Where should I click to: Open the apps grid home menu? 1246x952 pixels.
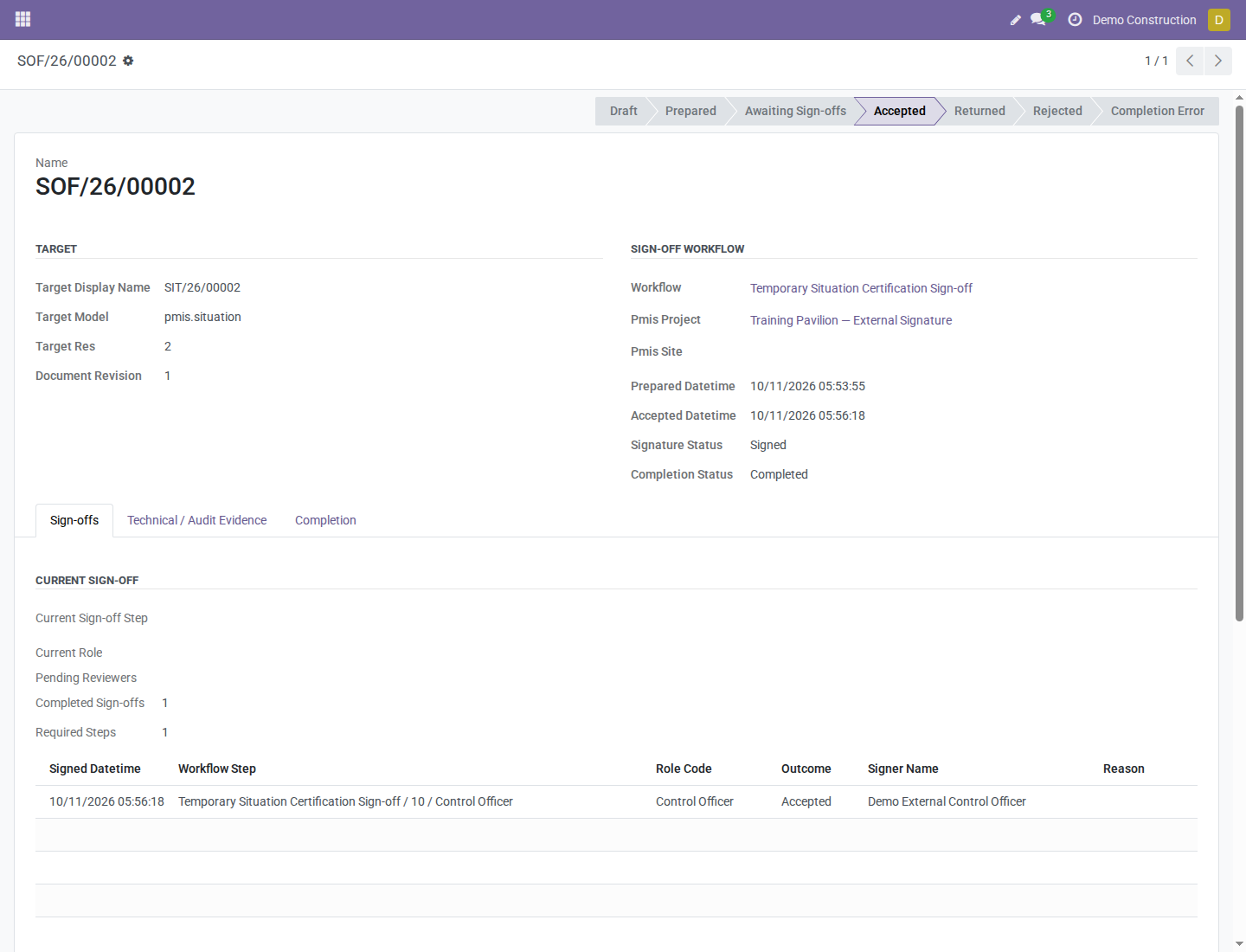(23, 19)
